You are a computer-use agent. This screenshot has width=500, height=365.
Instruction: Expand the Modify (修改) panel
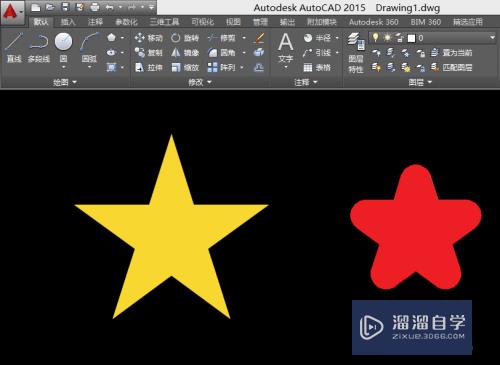pos(200,82)
